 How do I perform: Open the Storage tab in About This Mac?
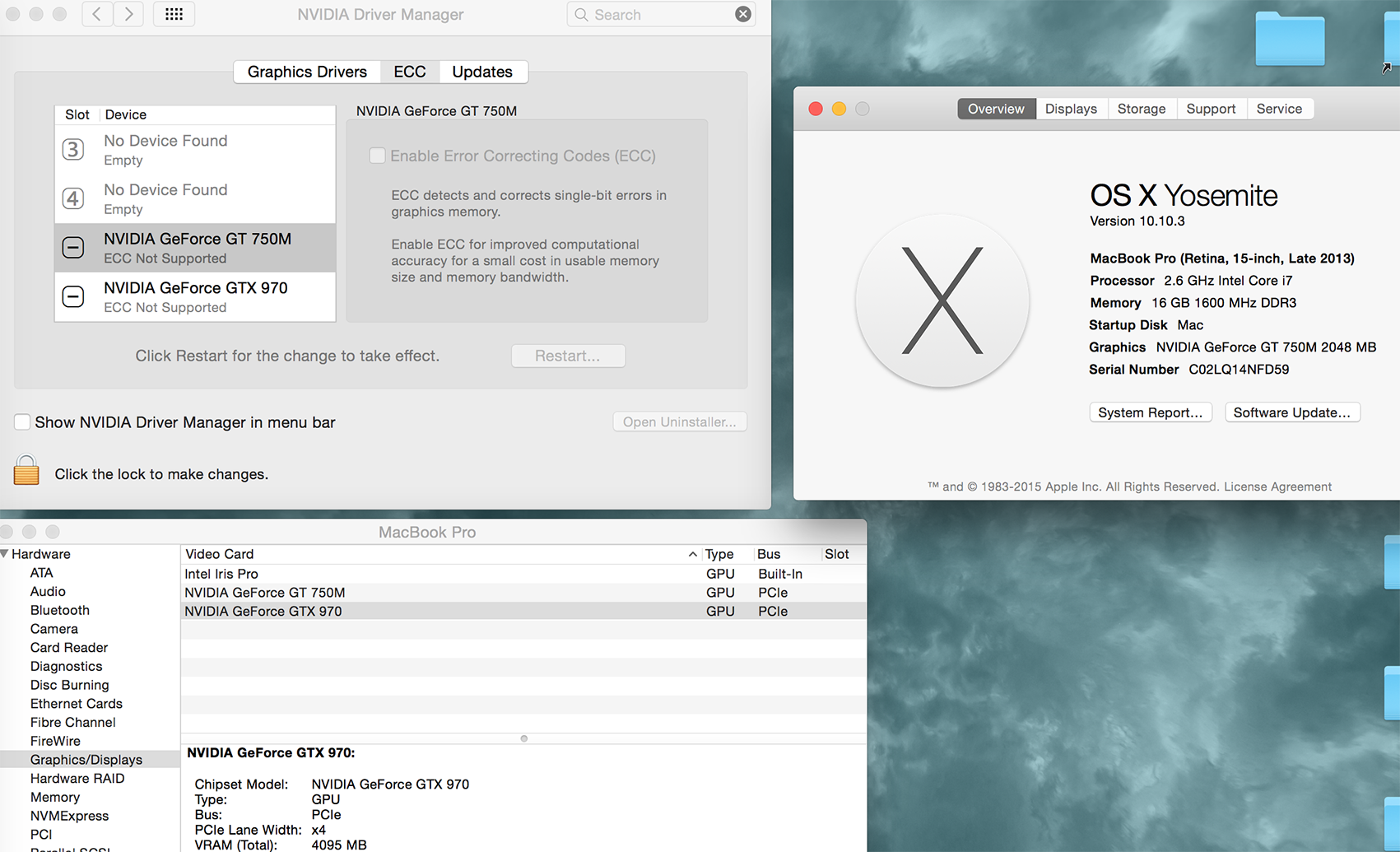pos(1142,109)
